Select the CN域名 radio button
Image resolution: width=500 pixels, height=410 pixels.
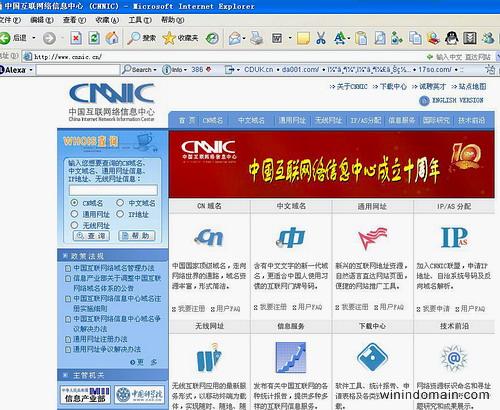coord(74,203)
